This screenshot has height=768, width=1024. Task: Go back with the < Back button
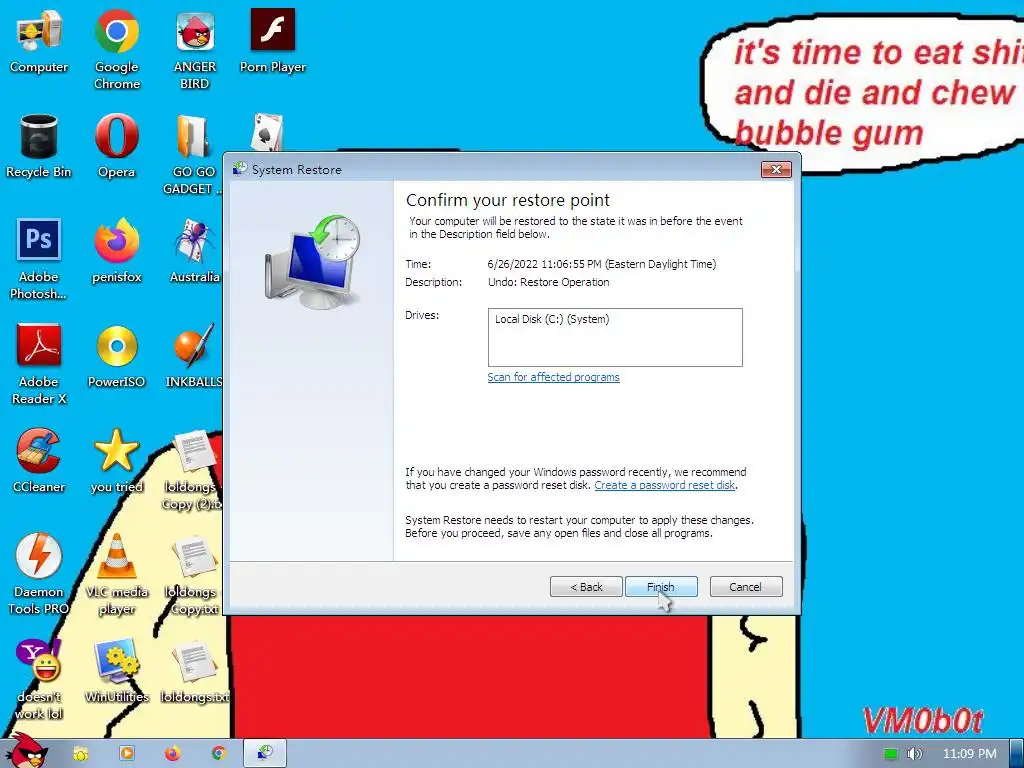tap(586, 586)
